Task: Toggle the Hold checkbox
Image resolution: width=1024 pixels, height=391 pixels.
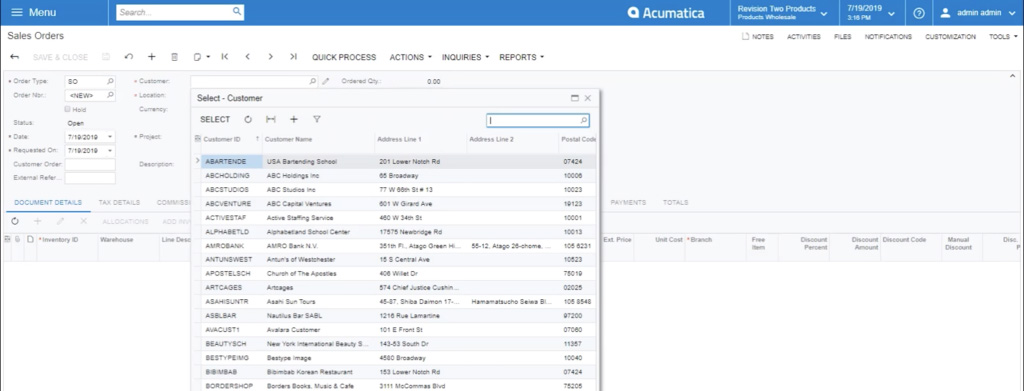Action: (x=68, y=109)
